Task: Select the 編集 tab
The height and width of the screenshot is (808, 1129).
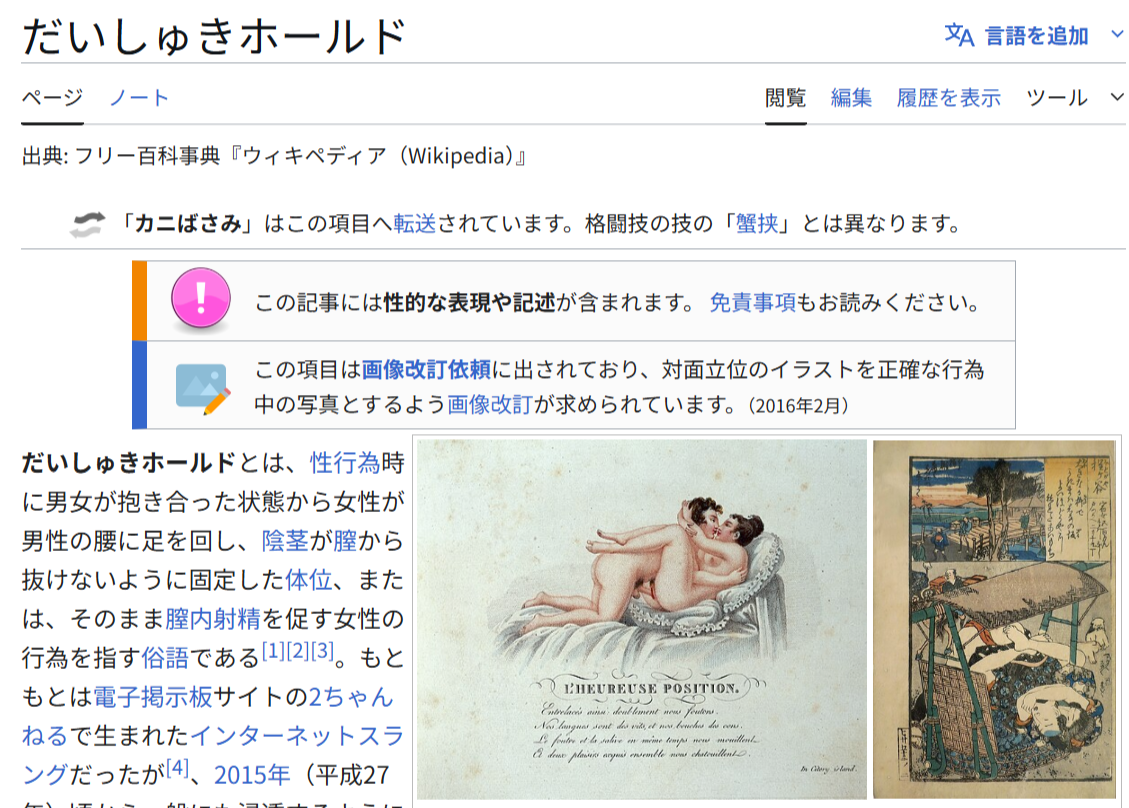Action: [851, 97]
